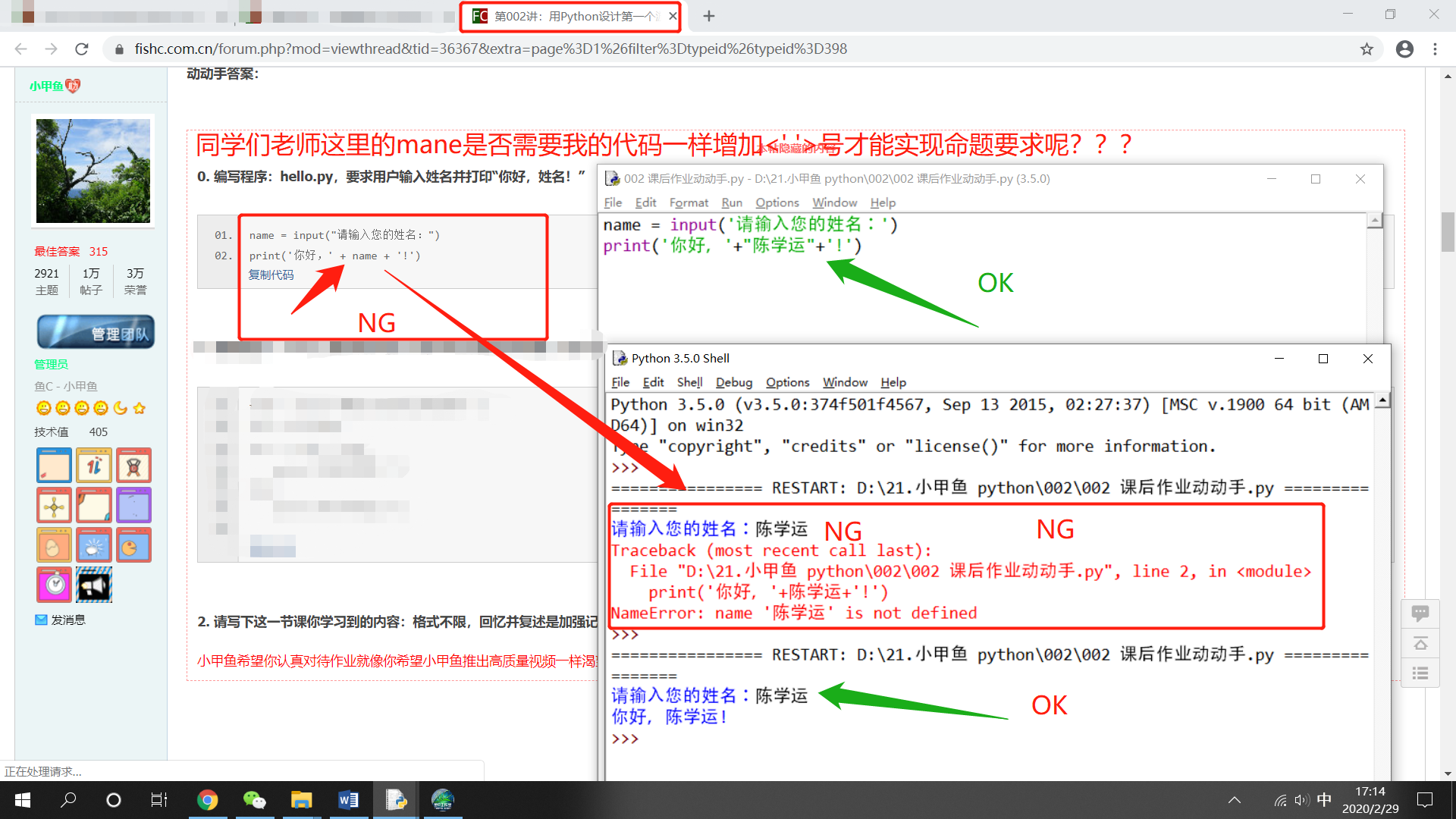Click the megaphone medal icon
Viewport: 1456px width, 819px height.
click(93, 585)
